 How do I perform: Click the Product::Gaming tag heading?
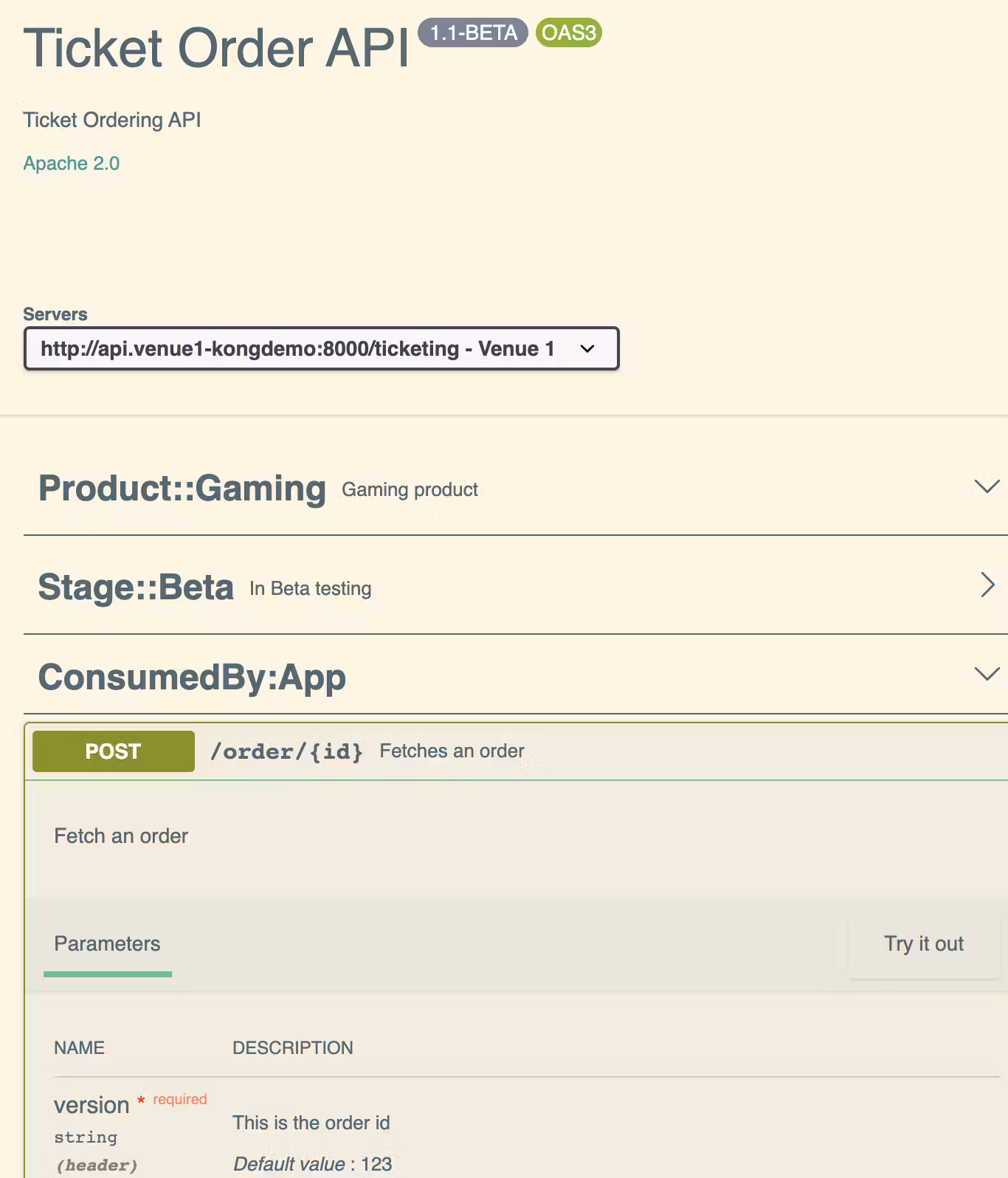pos(182,489)
